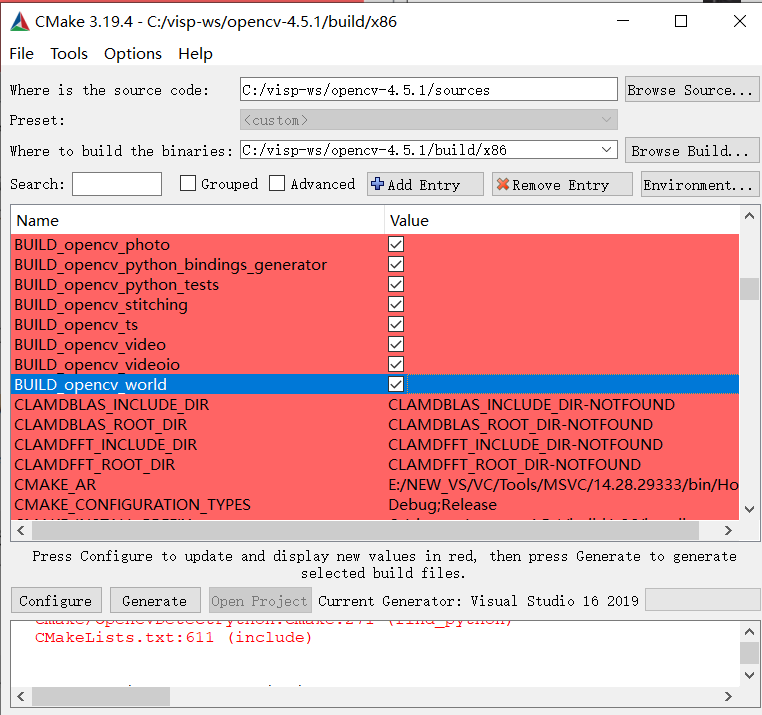Toggle BUILD_opencv_world checkbox
The image size is (762, 715).
point(396,384)
